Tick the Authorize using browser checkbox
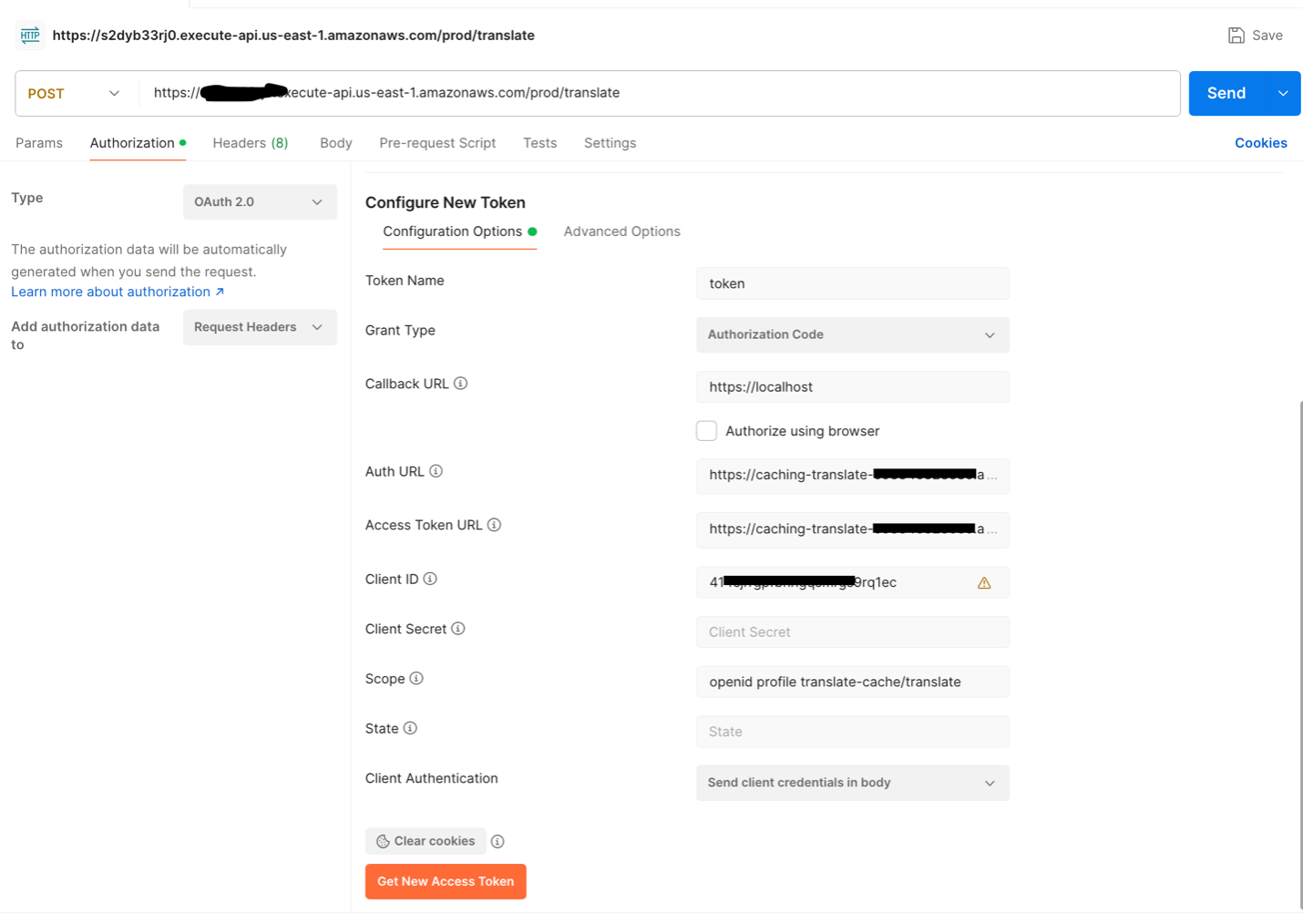The width and height of the screenshot is (1303, 924). coord(706,431)
